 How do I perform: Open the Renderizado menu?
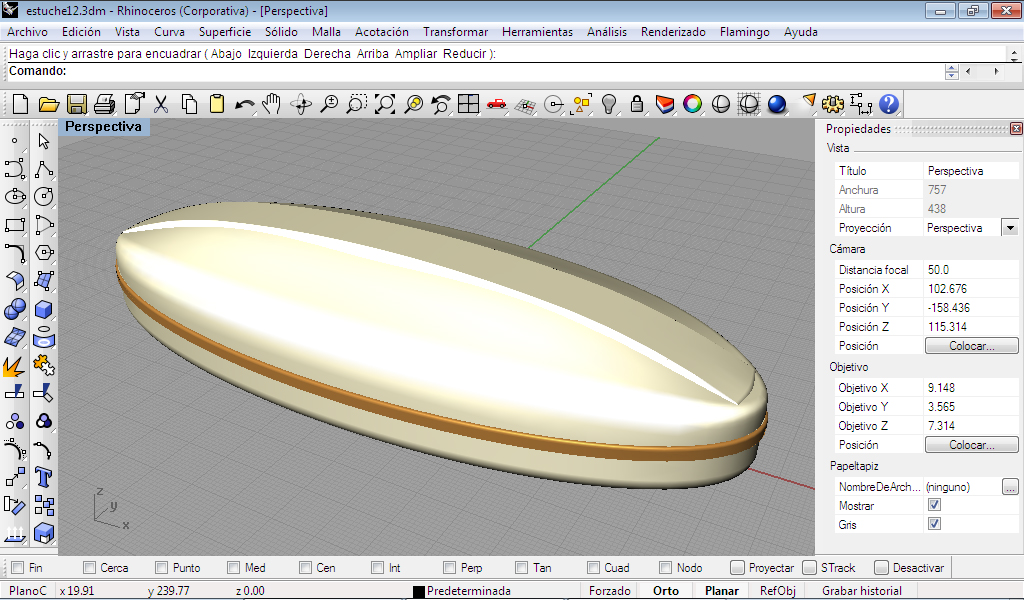673,32
